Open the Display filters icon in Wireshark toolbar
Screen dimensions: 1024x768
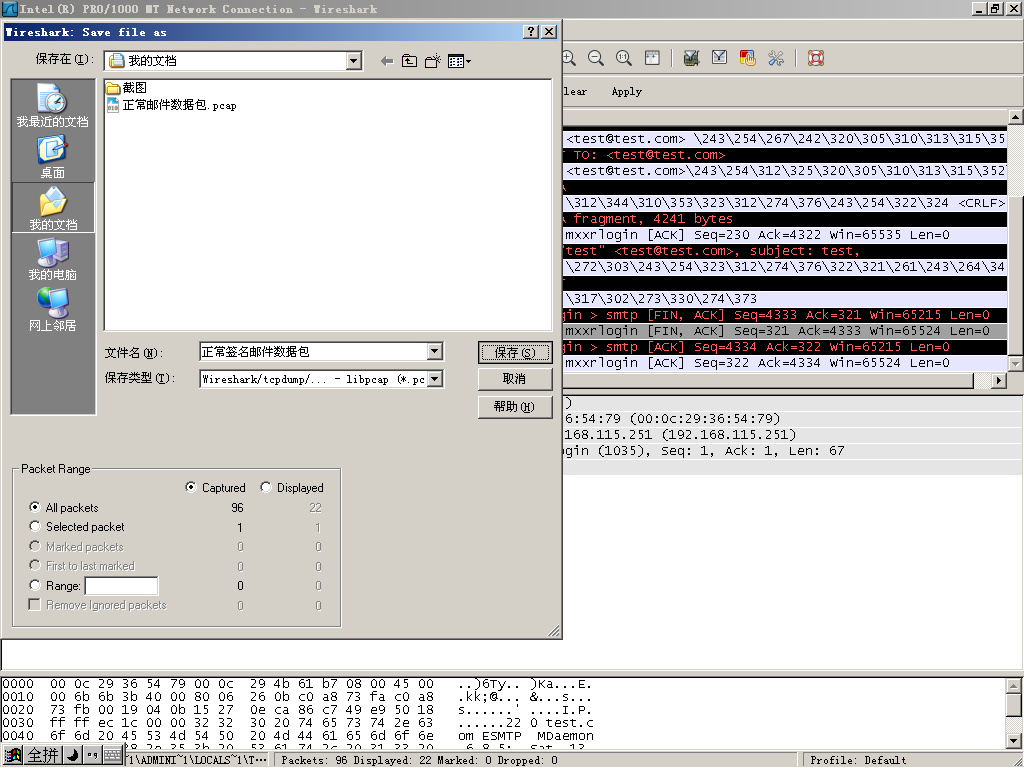(719, 58)
